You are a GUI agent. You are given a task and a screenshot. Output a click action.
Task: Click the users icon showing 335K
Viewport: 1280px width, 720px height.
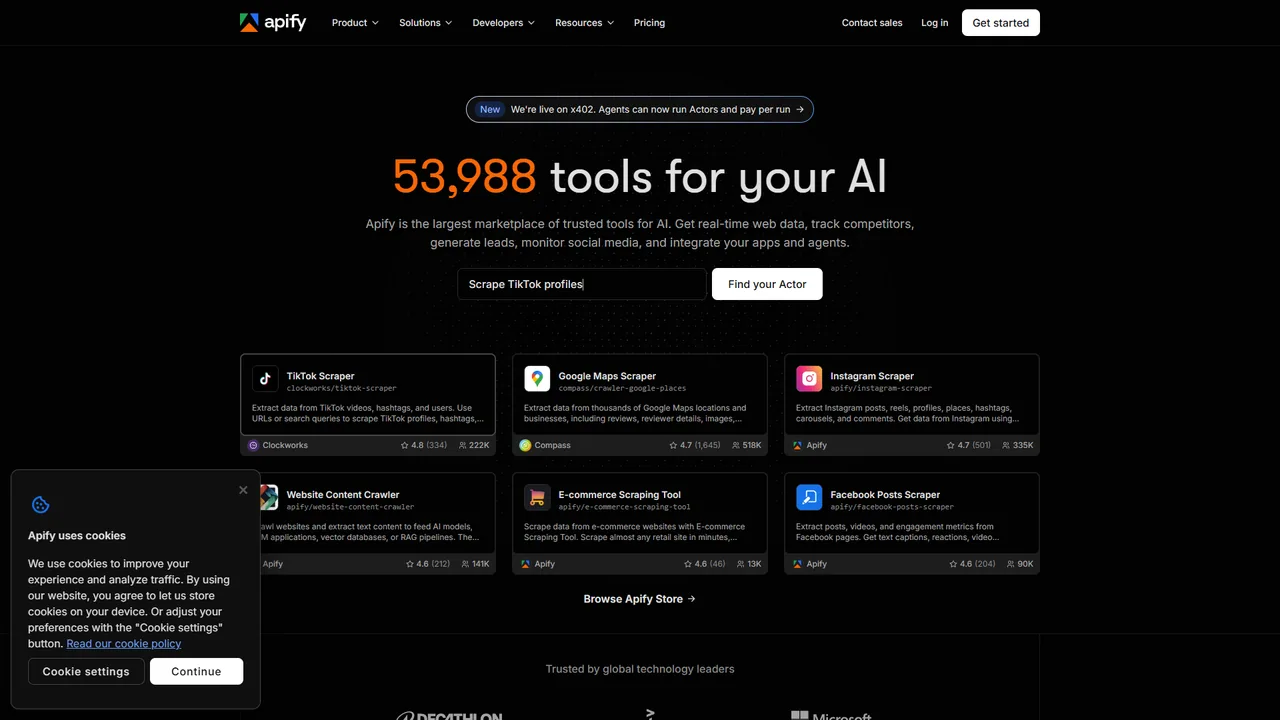click(x=1005, y=445)
